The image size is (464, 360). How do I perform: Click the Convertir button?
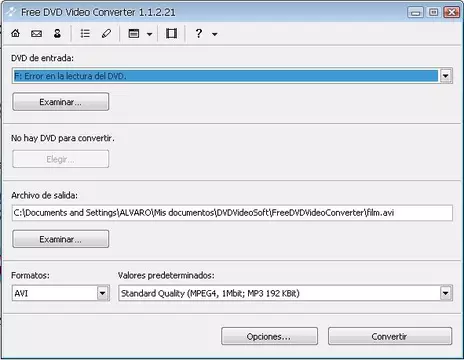[390, 336]
